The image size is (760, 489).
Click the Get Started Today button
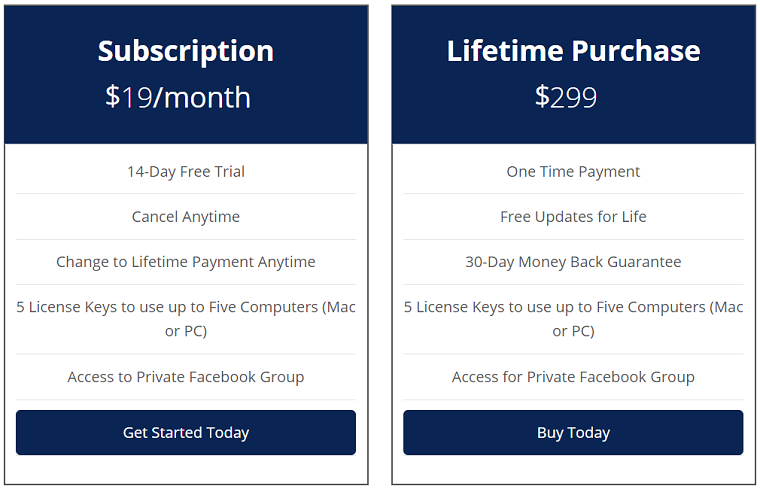pyautogui.click(x=186, y=432)
